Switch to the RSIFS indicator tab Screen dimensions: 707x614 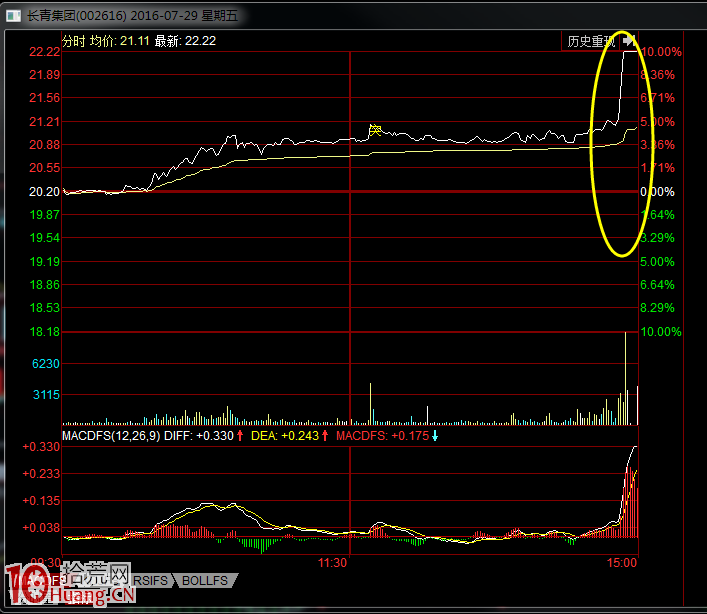tap(151, 580)
